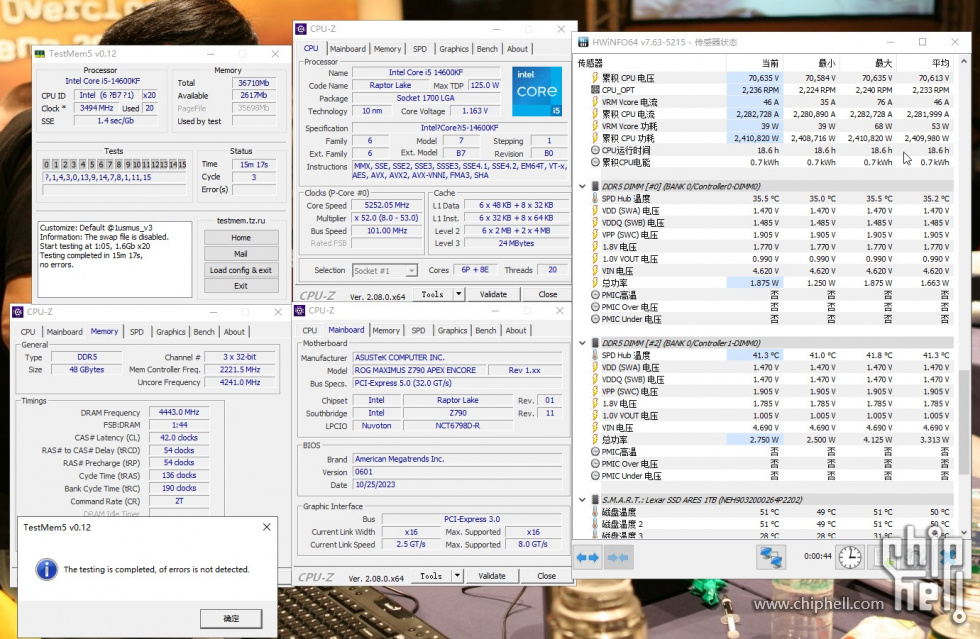The height and width of the screenshot is (639, 980).
Task: Click the expand-columns arrows icon in HWiNFO toolbar
Action: [x=588, y=557]
